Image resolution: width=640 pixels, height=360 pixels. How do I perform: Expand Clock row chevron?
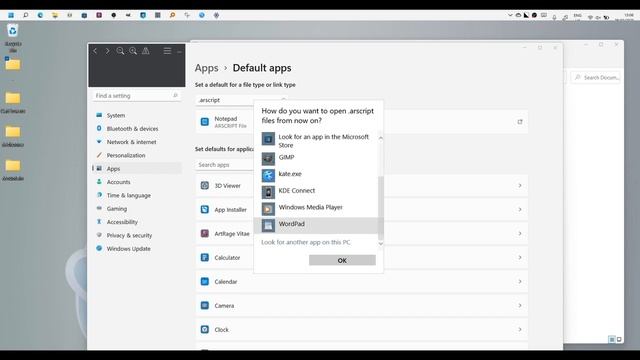[520, 329]
